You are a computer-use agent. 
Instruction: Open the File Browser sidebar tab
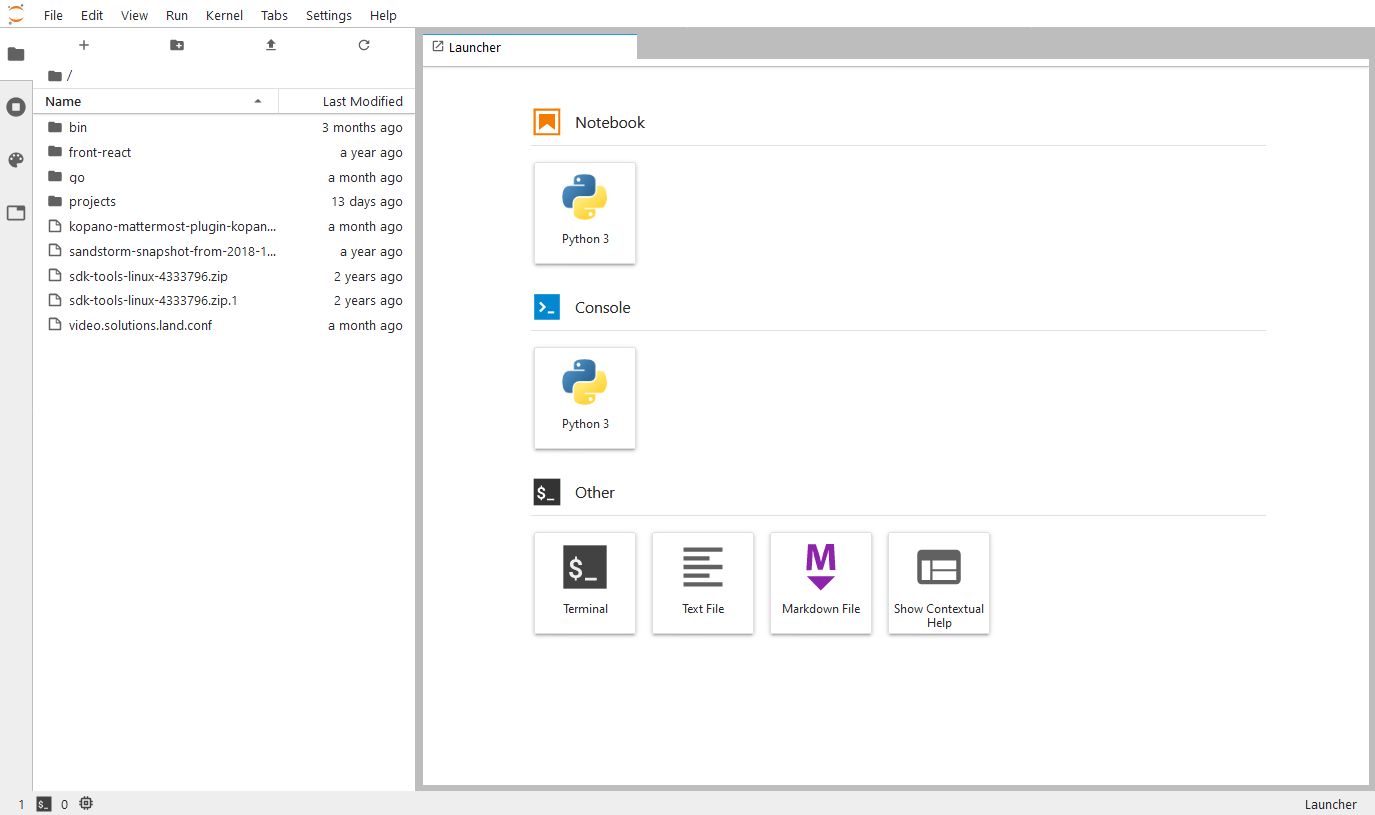[x=16, y=54]
